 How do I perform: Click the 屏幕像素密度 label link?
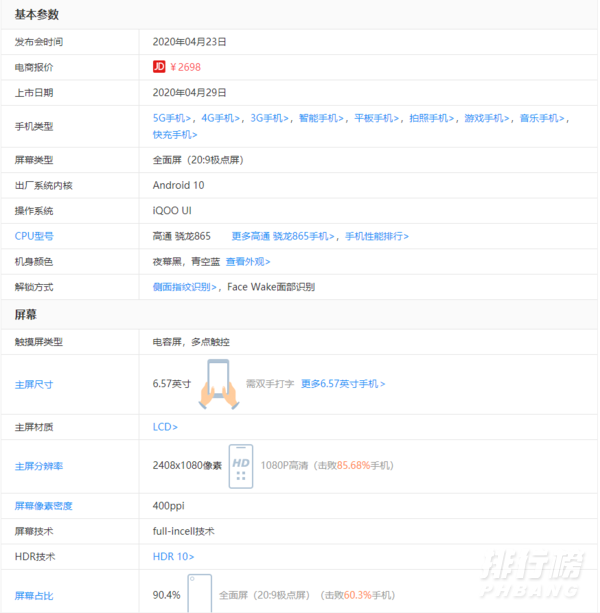[43, 506]
